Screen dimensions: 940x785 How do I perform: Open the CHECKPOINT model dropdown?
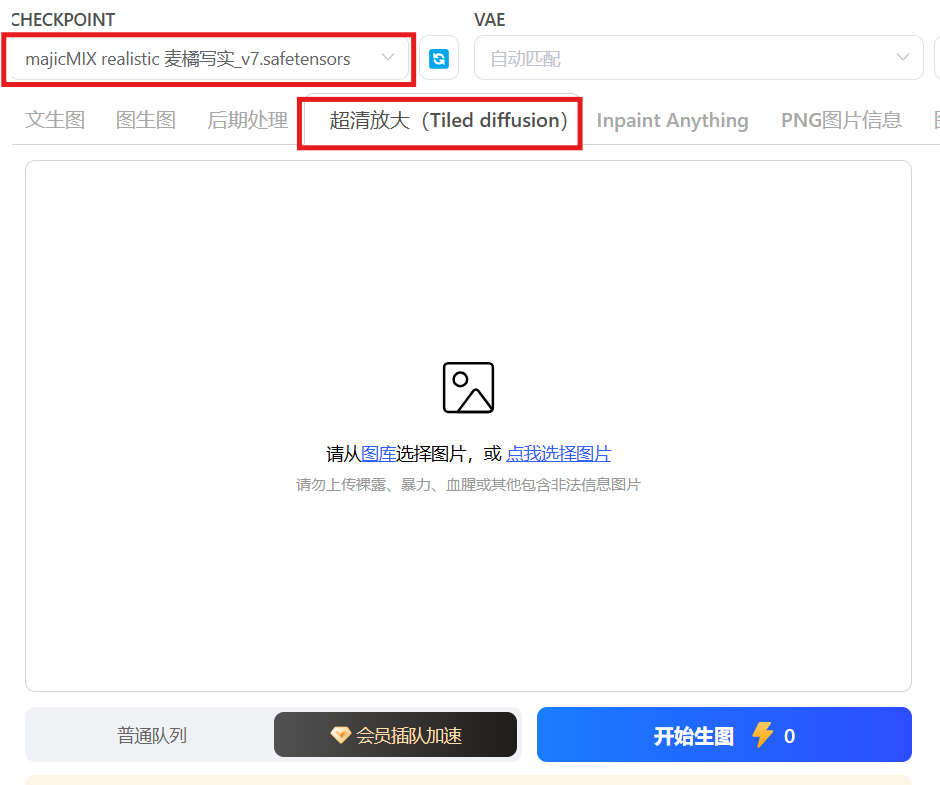209,58
